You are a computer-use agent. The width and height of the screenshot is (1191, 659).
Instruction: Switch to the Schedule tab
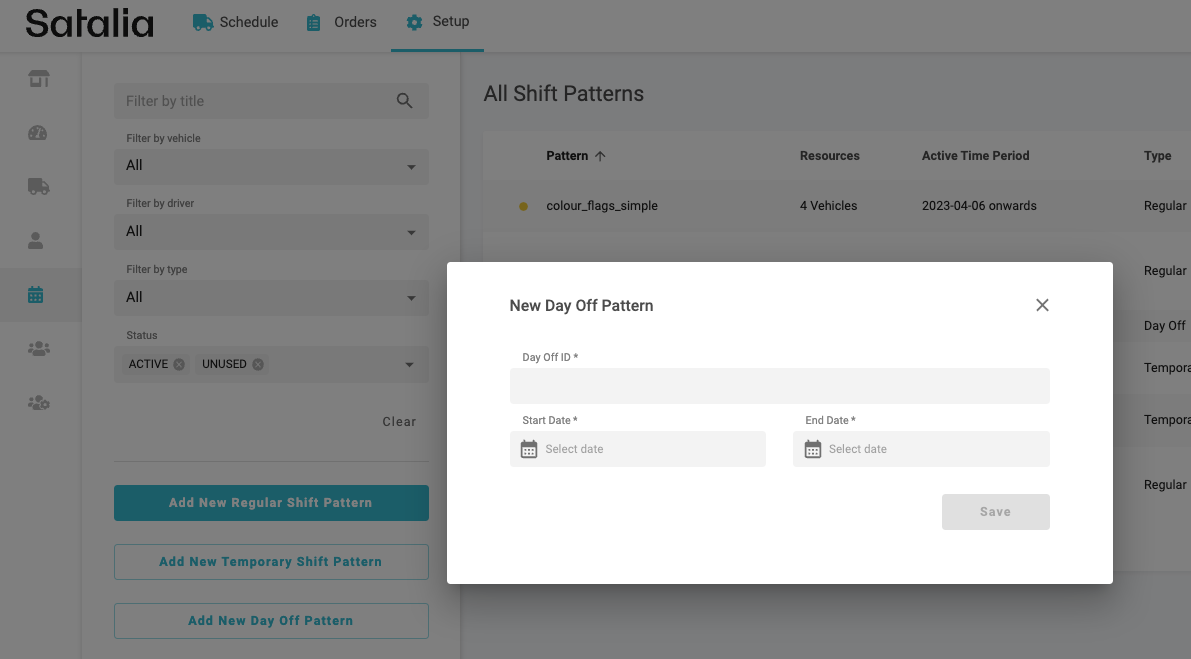(x=236, y=22)
